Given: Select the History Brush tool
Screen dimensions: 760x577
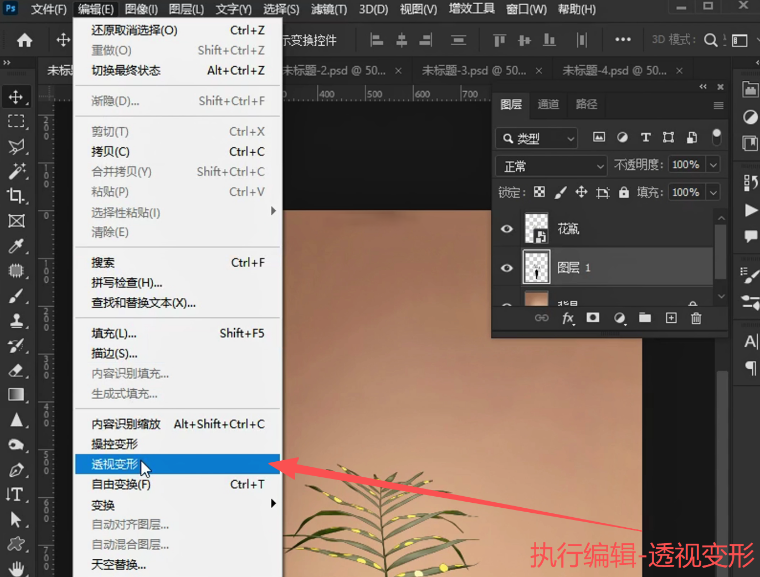Looking at the screenshot, I should [x=16, y=346].
